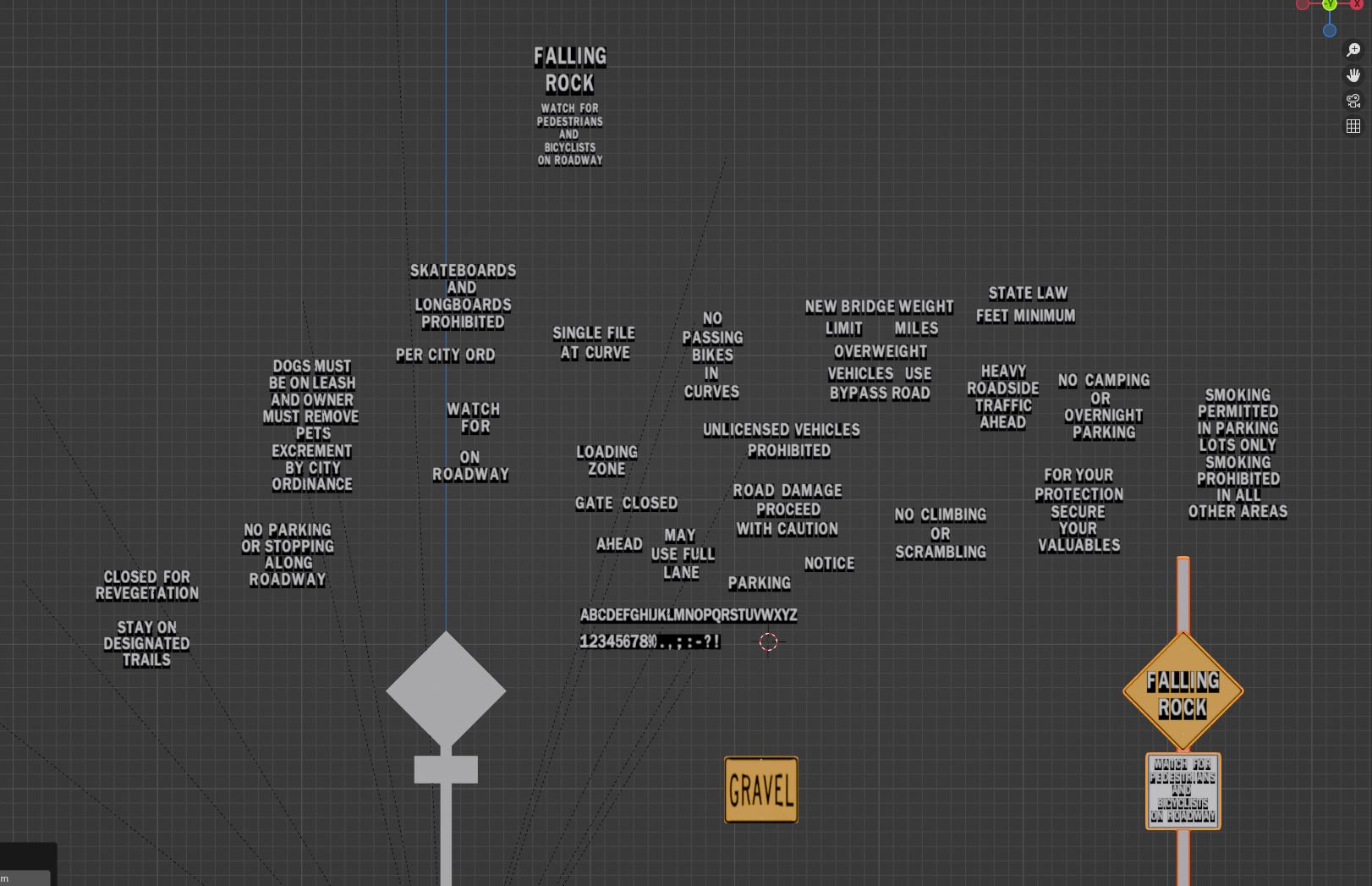Select the white plaque on the orange signpost

[x=1183, y=791]
